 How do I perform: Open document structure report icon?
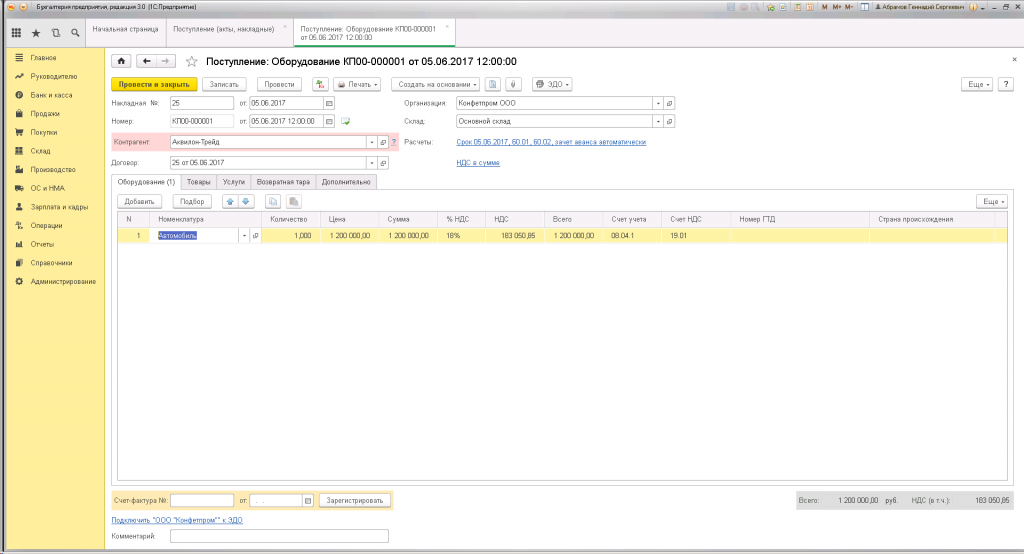tap(493, 84)
